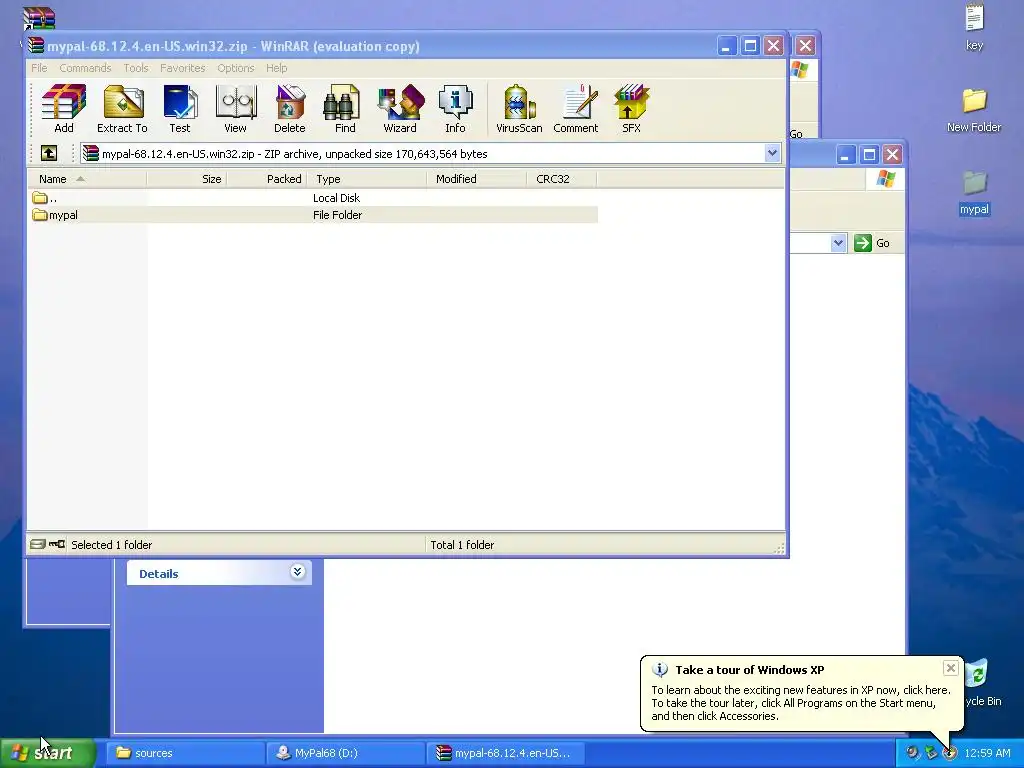1024x768 pixels.
Task: Select the mypal desktop folder icon
Action: [974, 193]
